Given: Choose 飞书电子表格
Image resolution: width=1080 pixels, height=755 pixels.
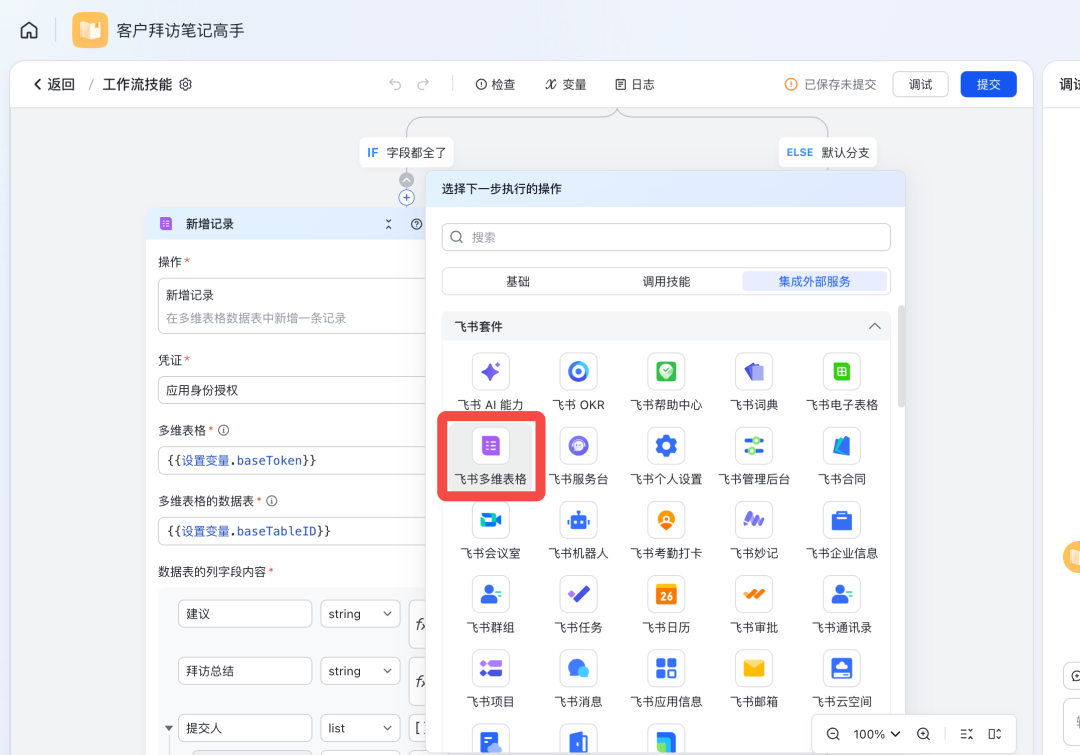Looking at the screenshot, I should 842,382.
